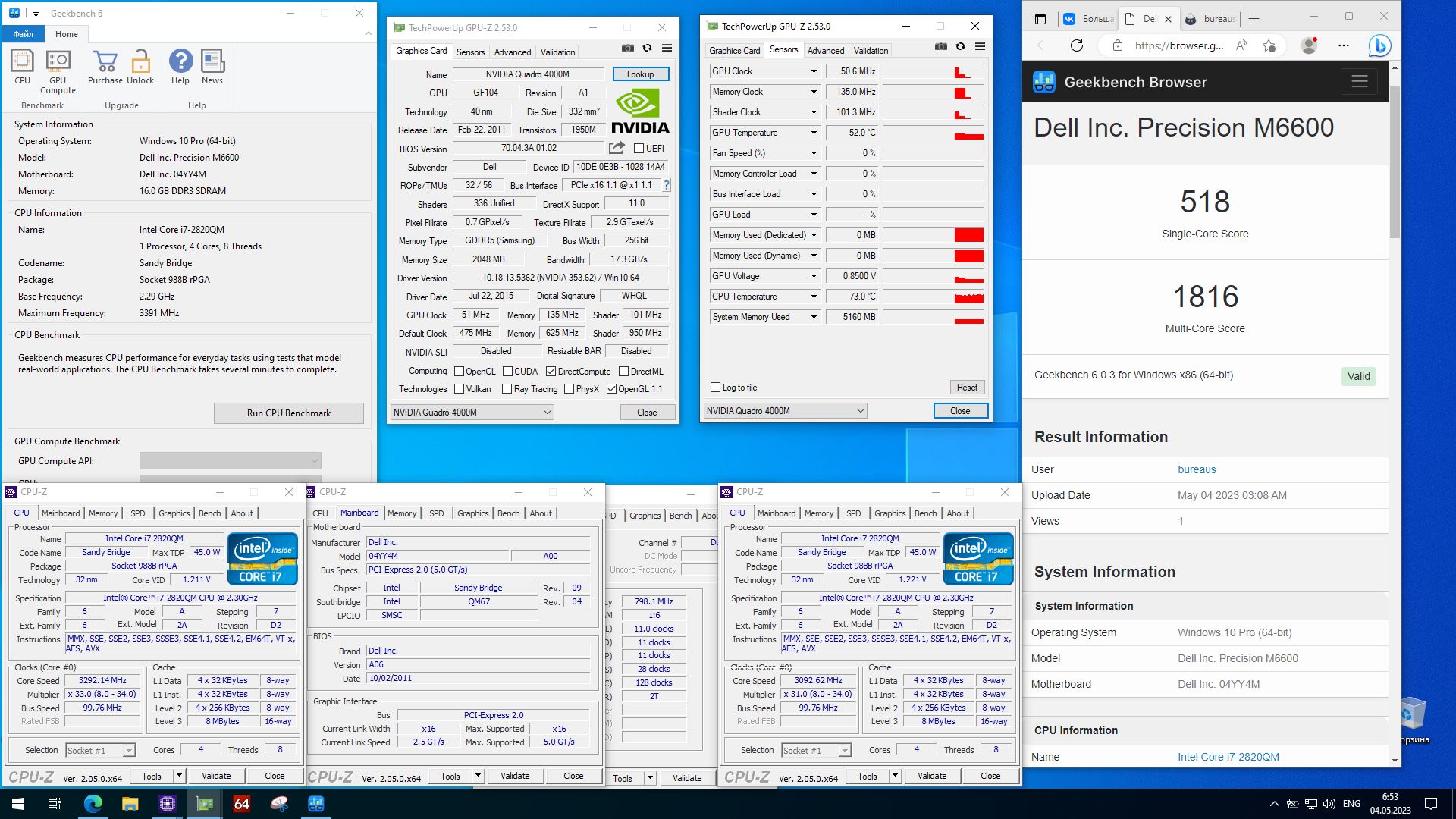Click Validate button in left CPU-Z window

coord(216,776)
